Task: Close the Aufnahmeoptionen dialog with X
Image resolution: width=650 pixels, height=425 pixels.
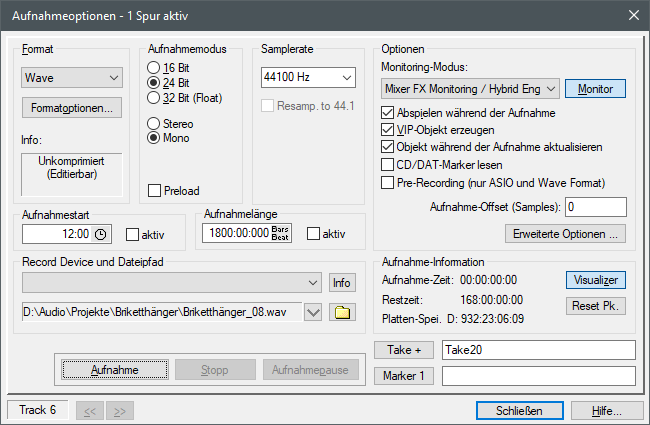Action: 634,15
